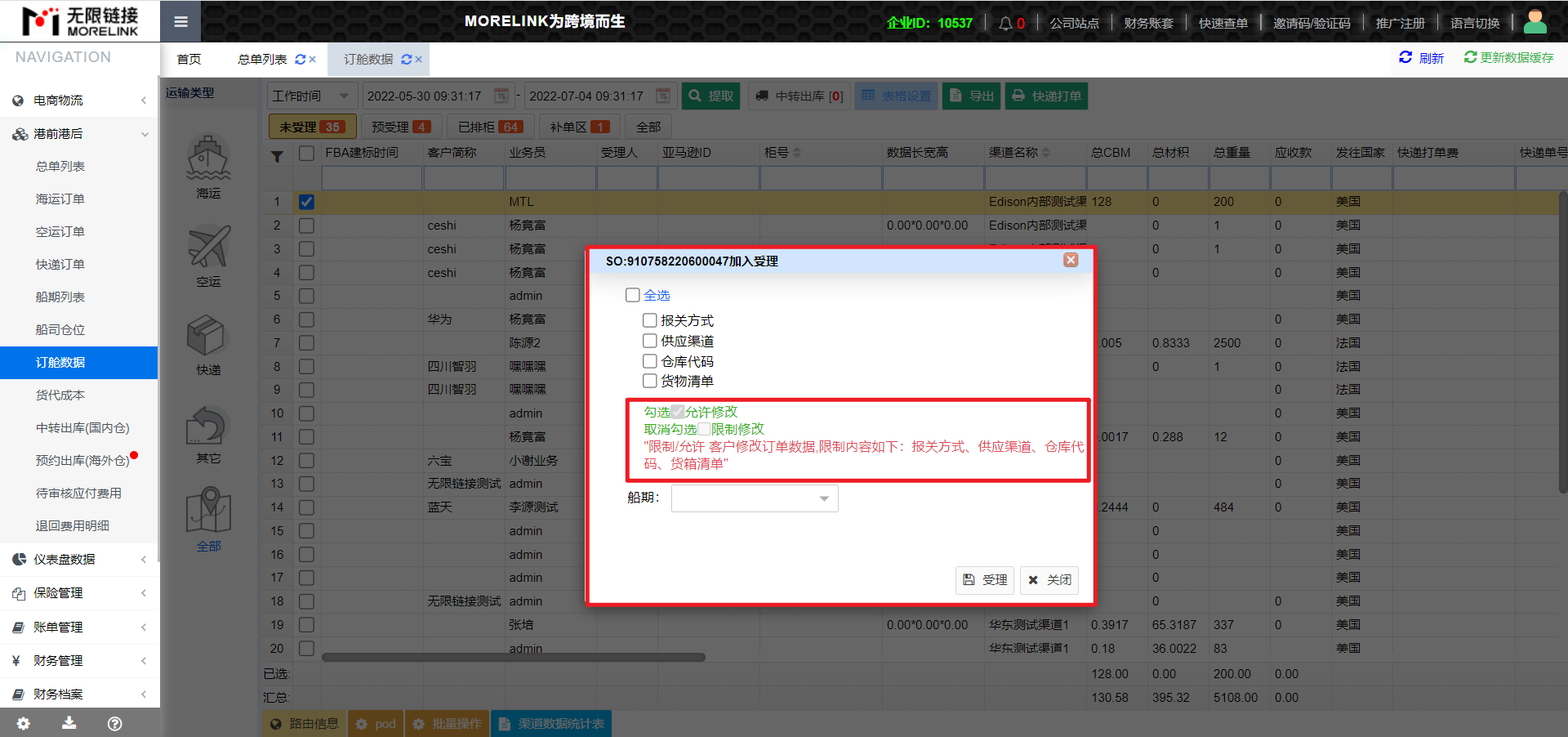Open the user avatar icon
Image resolution: width=1568 pixels, height=737 pixels.
[x=1535, y=22]
